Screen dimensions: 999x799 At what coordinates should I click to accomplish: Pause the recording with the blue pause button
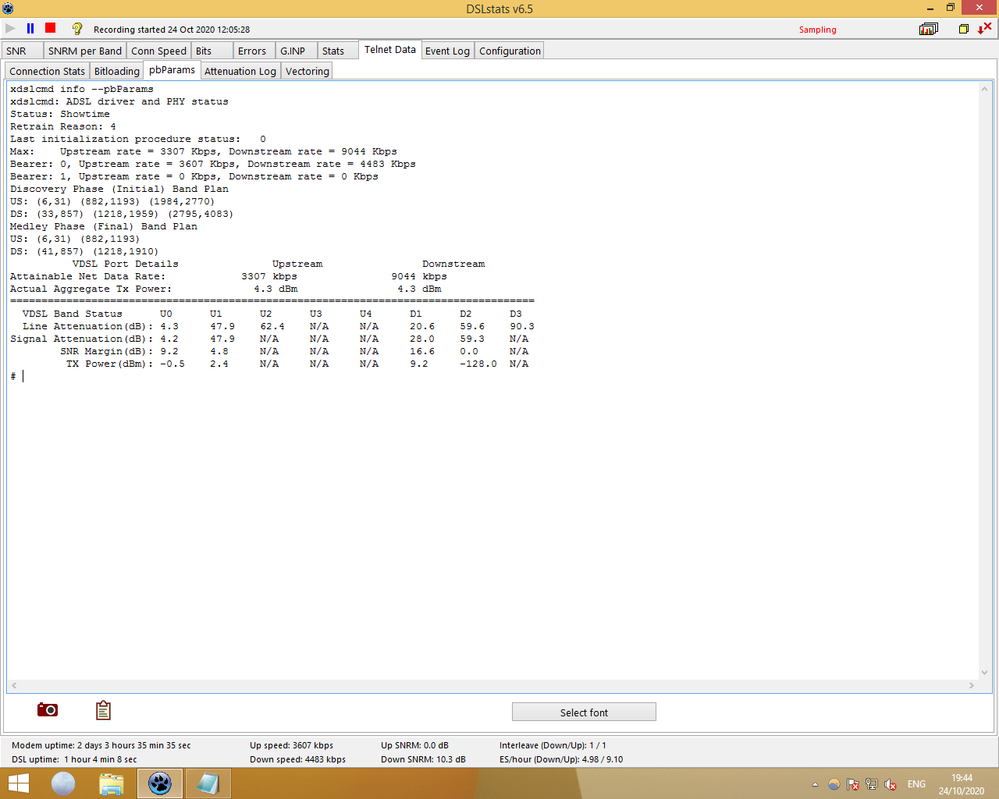[x=30, y=29]
